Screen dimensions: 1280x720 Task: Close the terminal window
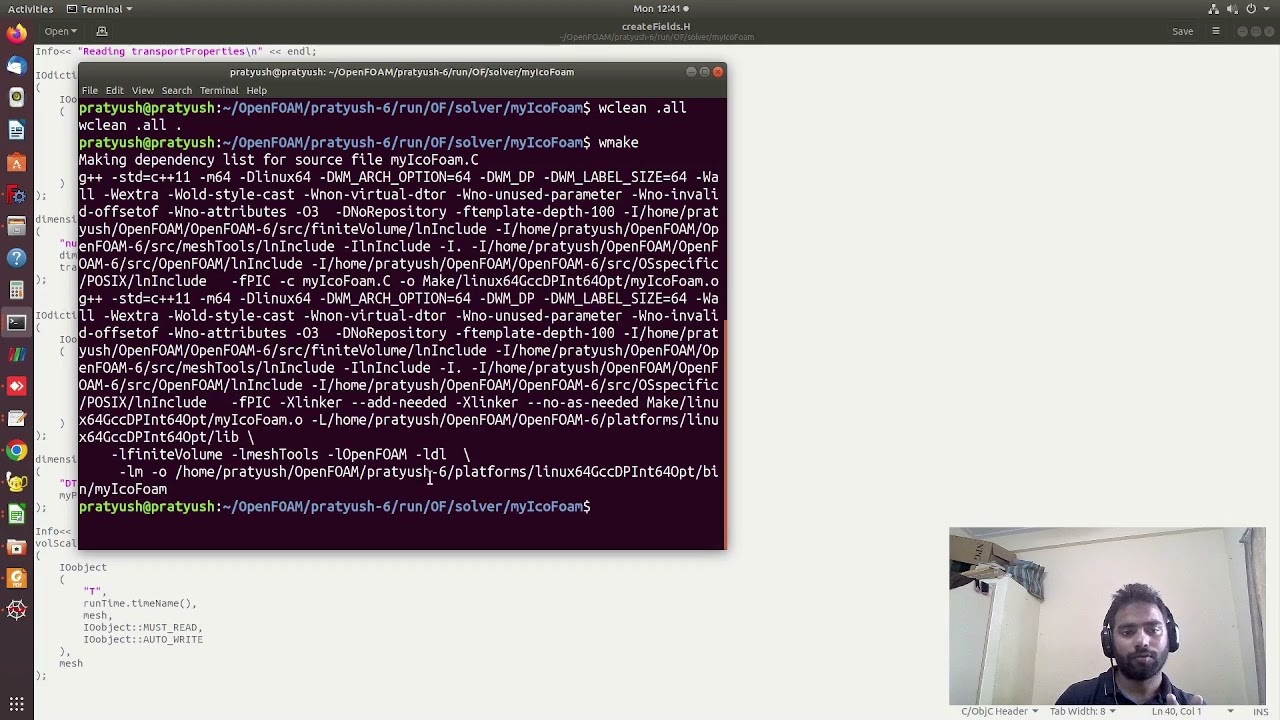pos(718,72)
